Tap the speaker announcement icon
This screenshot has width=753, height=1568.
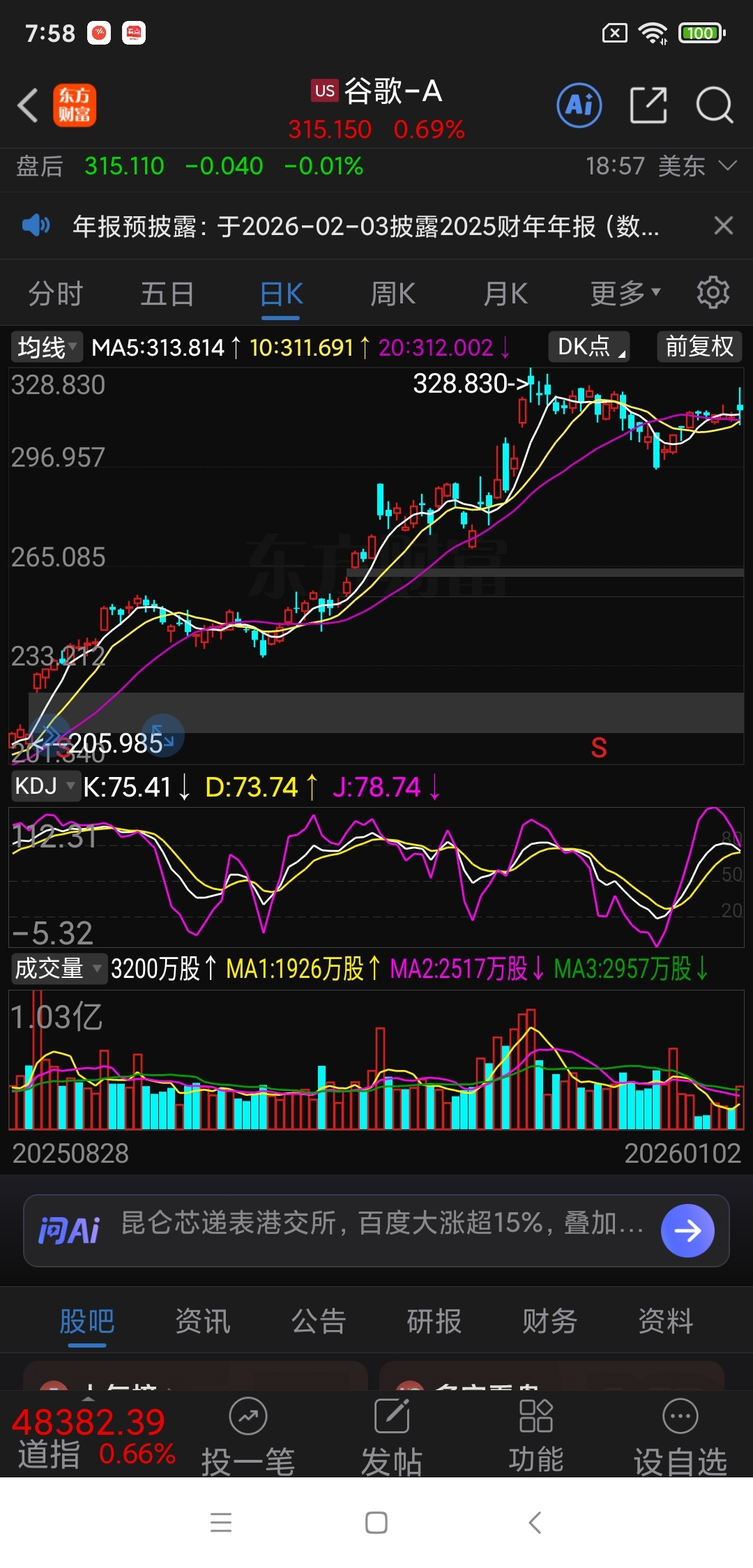coord(36,225)
